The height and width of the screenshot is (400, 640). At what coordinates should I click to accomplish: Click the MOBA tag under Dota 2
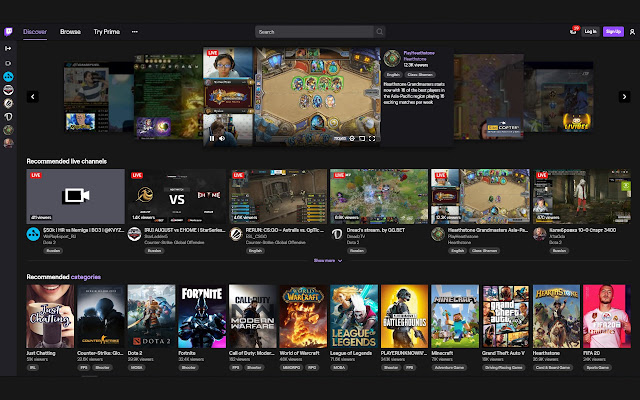136,367
